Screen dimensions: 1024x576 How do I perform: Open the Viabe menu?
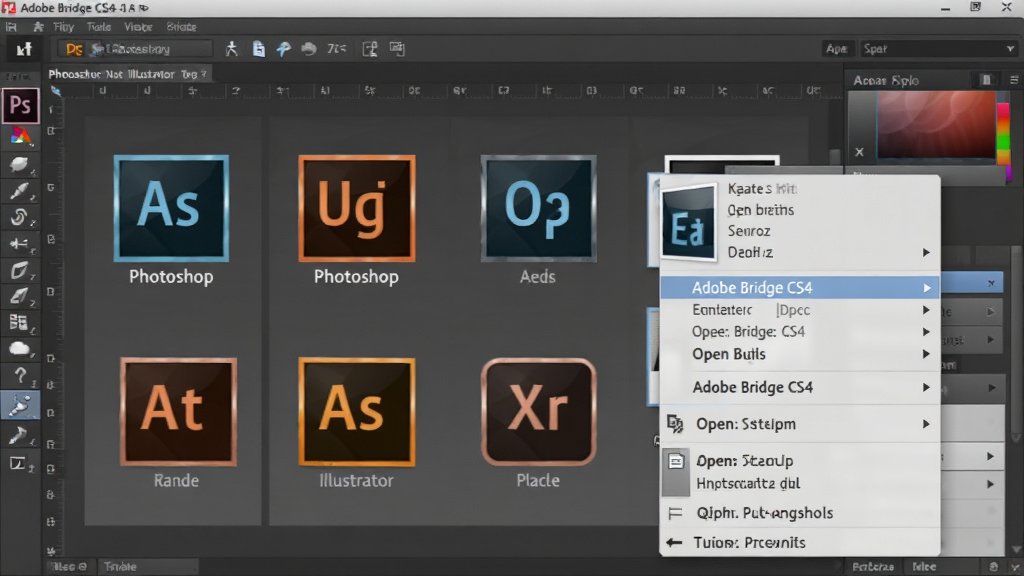tap(138, 27)
